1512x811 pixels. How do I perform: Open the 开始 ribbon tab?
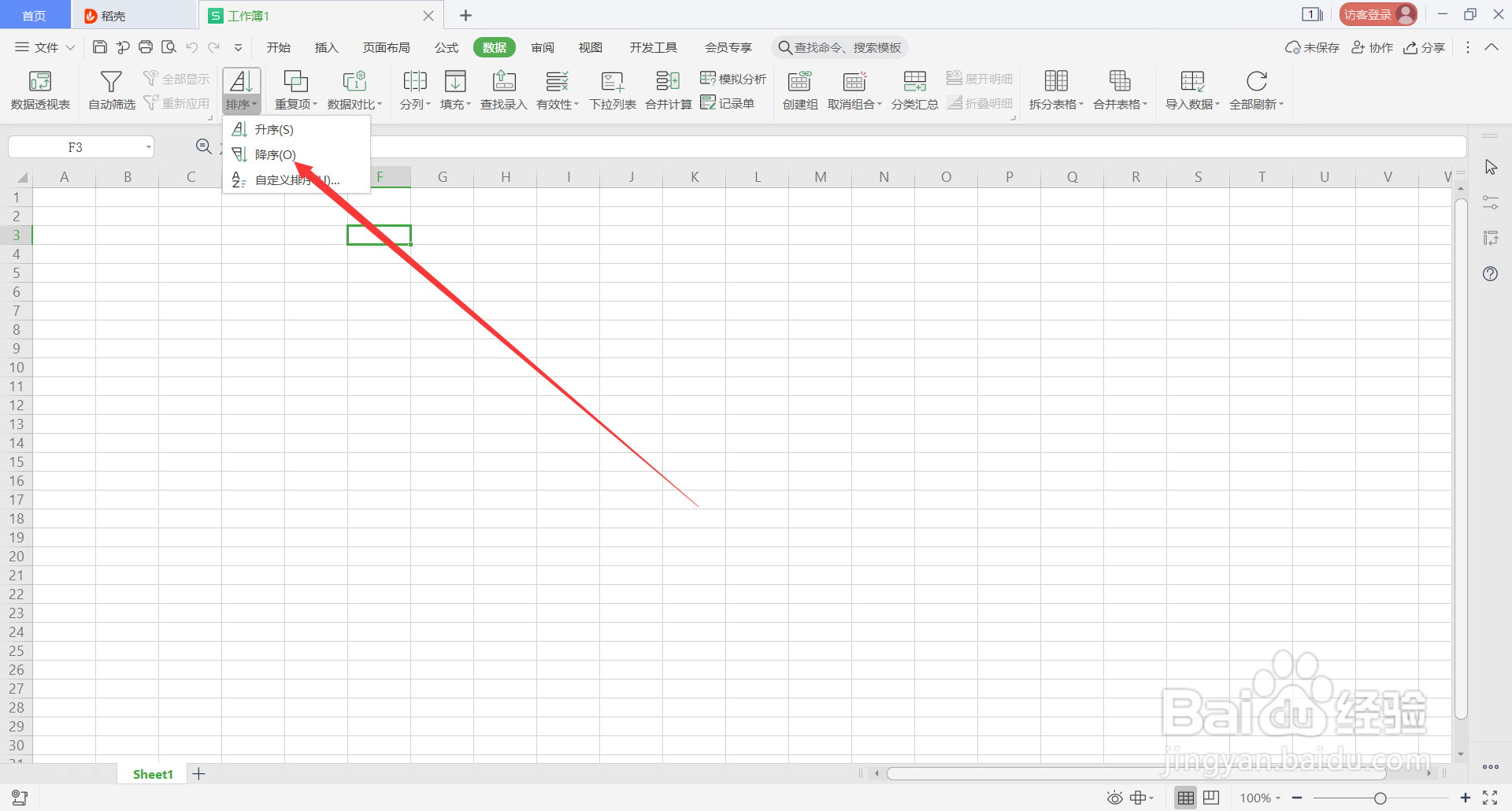(278, 47)
